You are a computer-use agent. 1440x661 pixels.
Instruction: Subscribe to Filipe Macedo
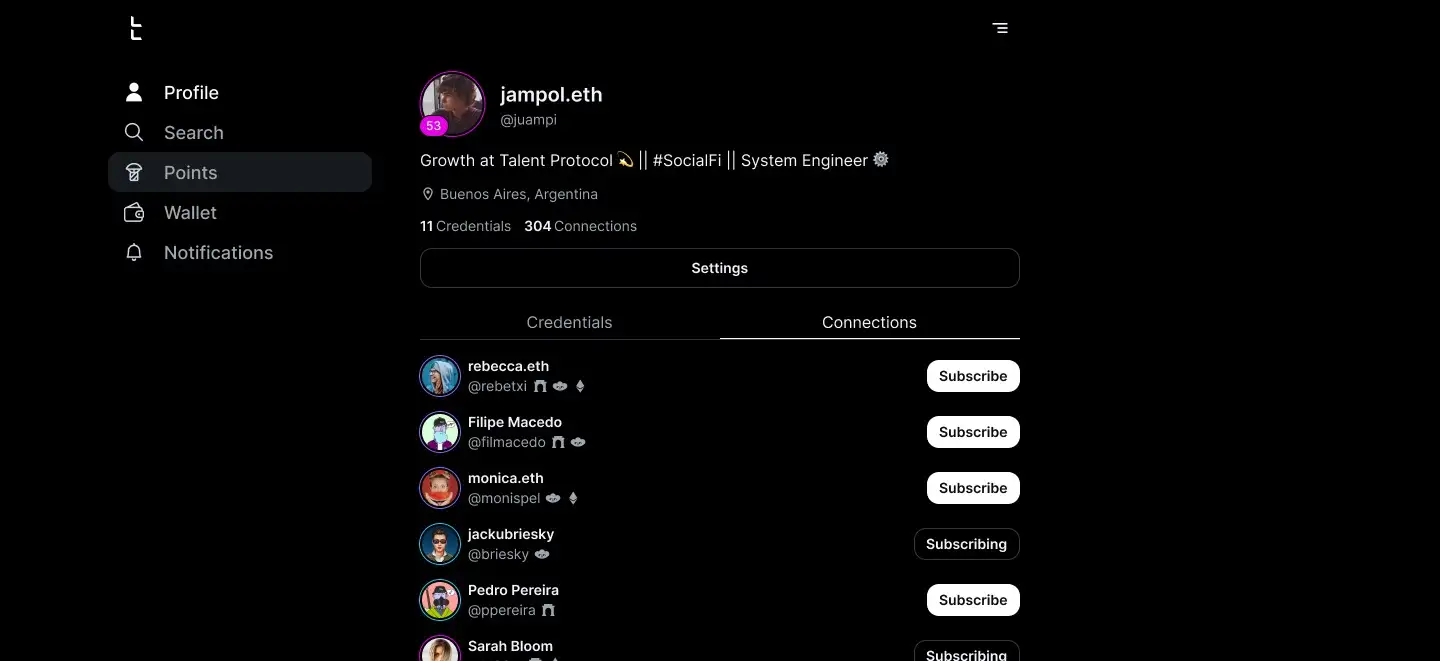point(972,432)
